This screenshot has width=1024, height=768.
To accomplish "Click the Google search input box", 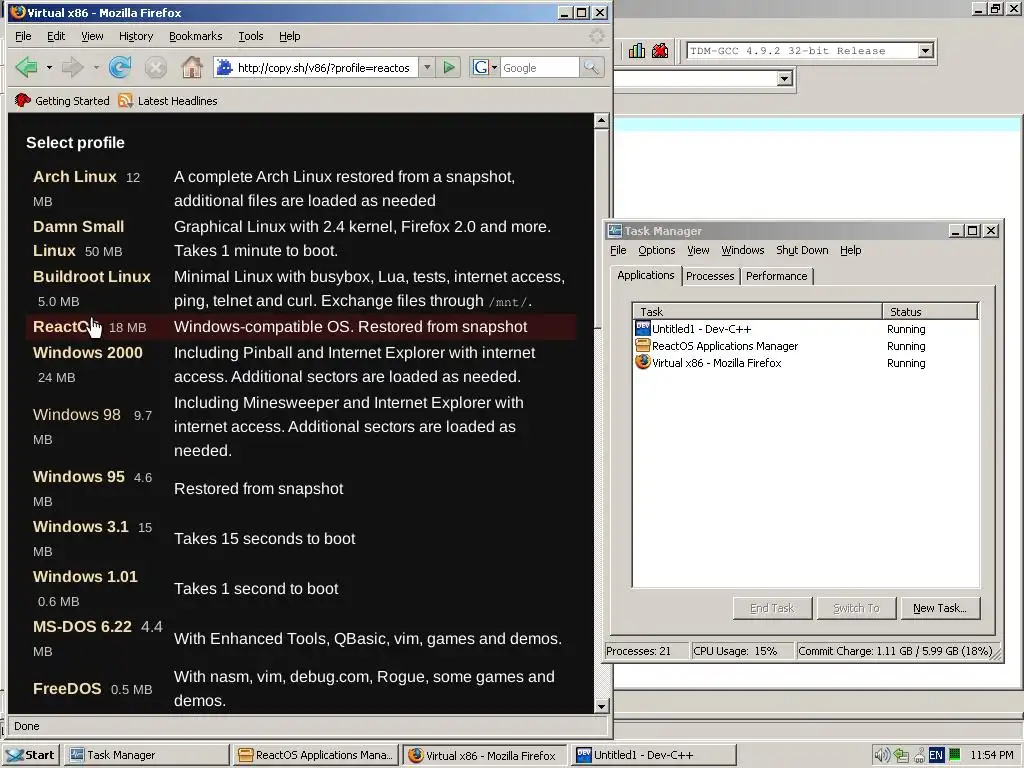I will coord(539,67).
